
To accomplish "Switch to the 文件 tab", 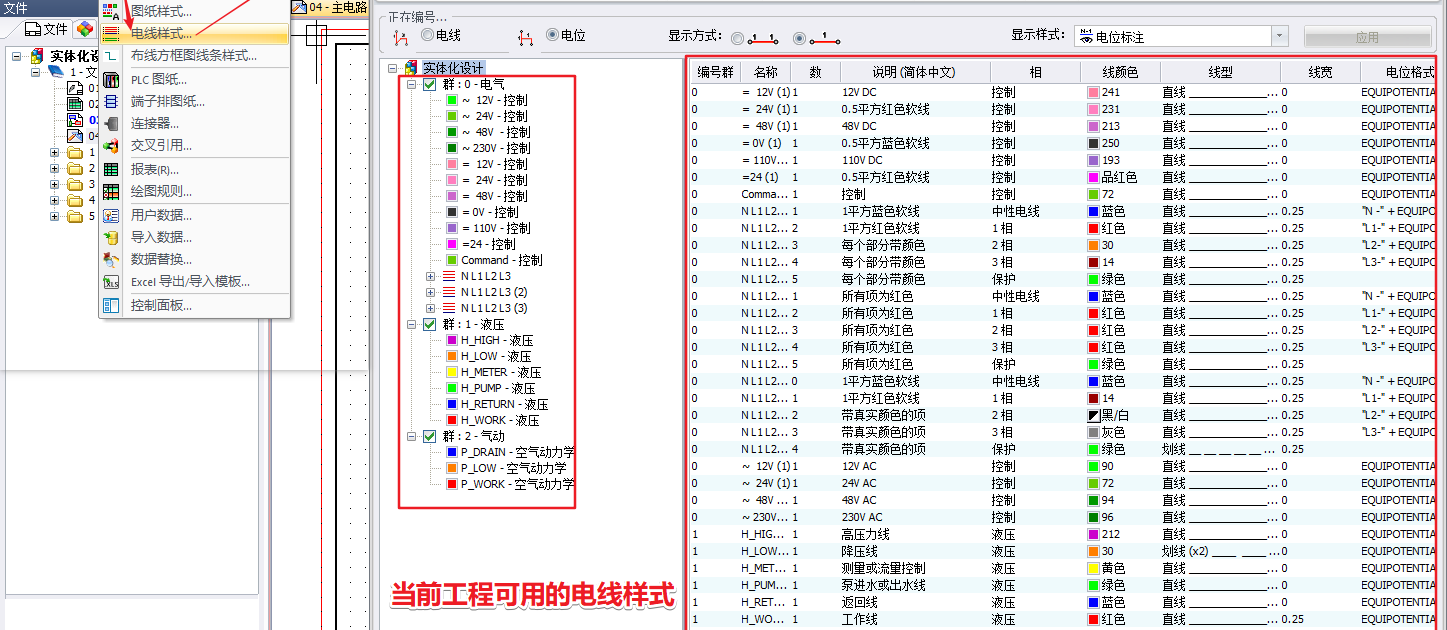I will [x=46, y=29].
